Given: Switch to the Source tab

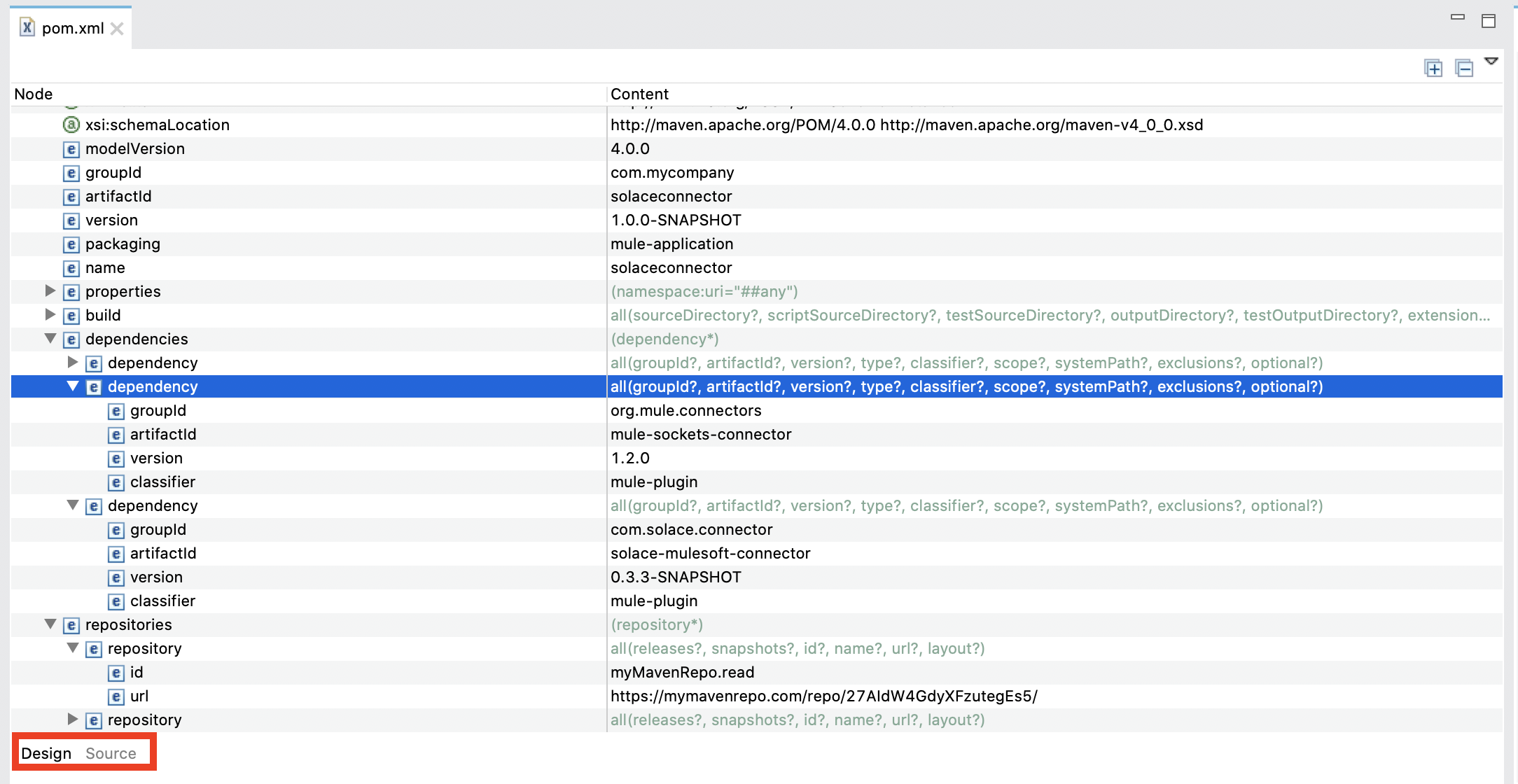Looking at the screenshot, I should pyautogui.click(x=111, y=752).
